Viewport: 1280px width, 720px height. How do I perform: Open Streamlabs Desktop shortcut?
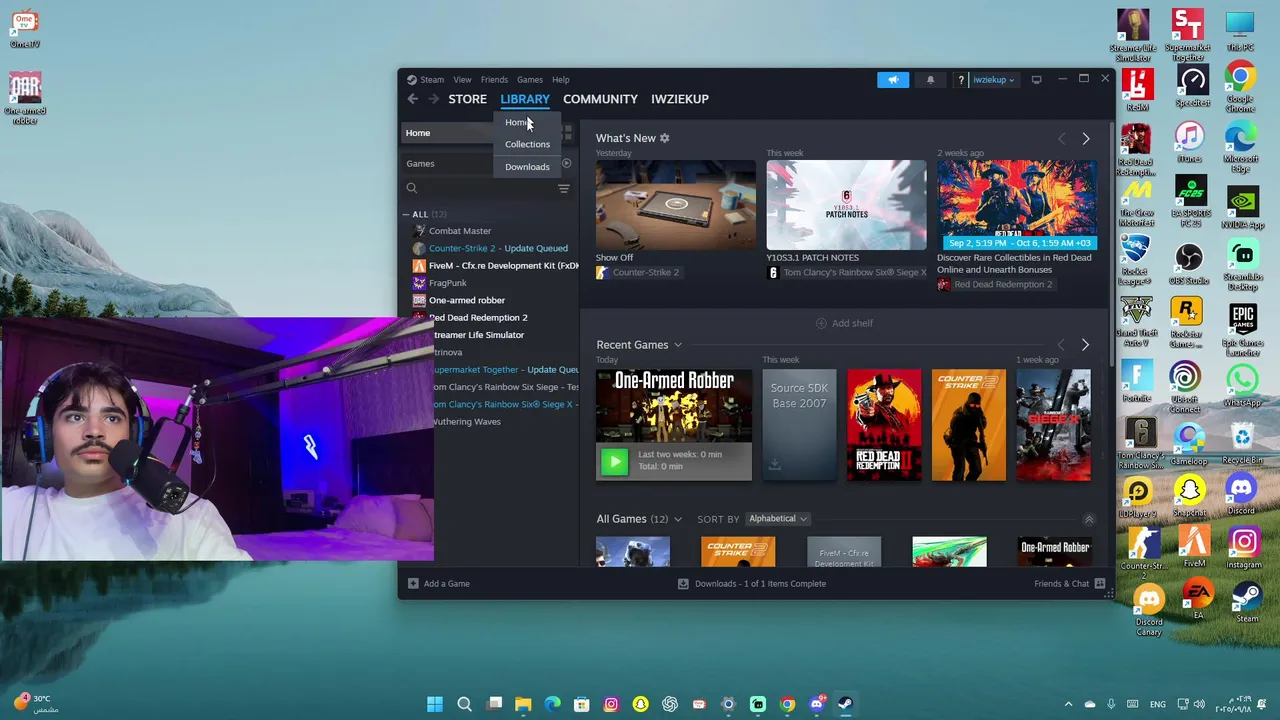[1242, 263]
